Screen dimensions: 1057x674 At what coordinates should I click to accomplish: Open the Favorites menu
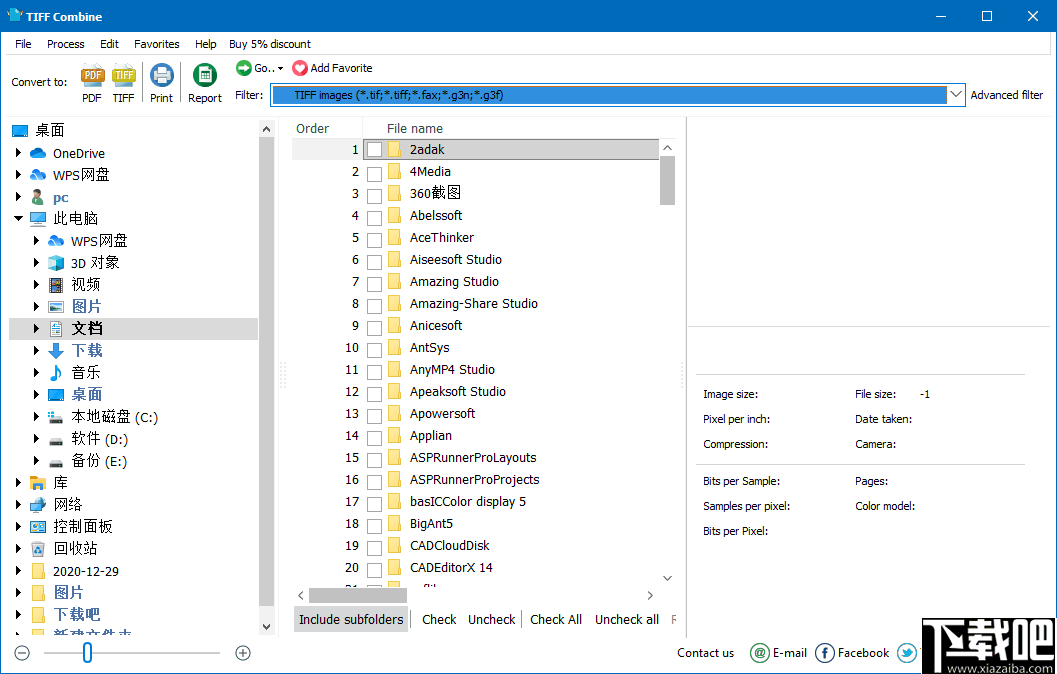tap(156, 44)
